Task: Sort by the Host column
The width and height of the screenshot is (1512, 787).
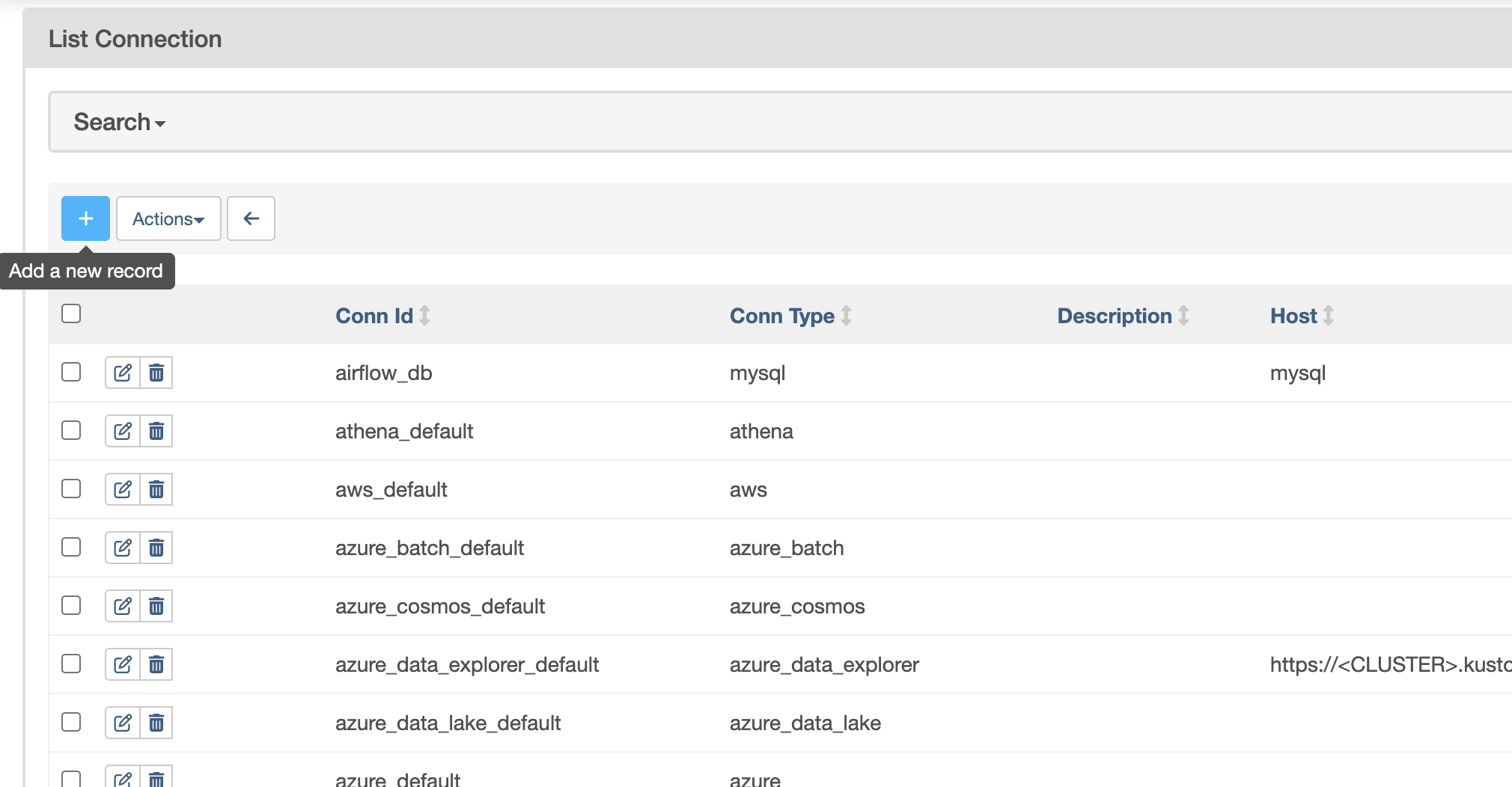Action: tap(1294, 316)
